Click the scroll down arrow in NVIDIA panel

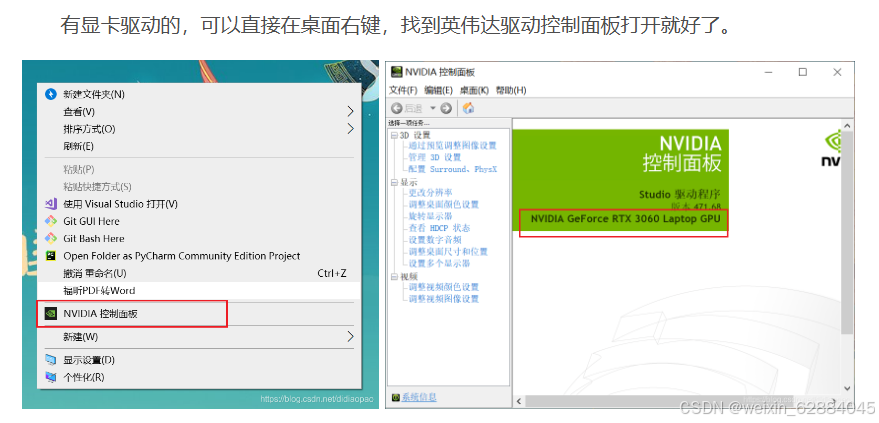click(x=847, y=388)
